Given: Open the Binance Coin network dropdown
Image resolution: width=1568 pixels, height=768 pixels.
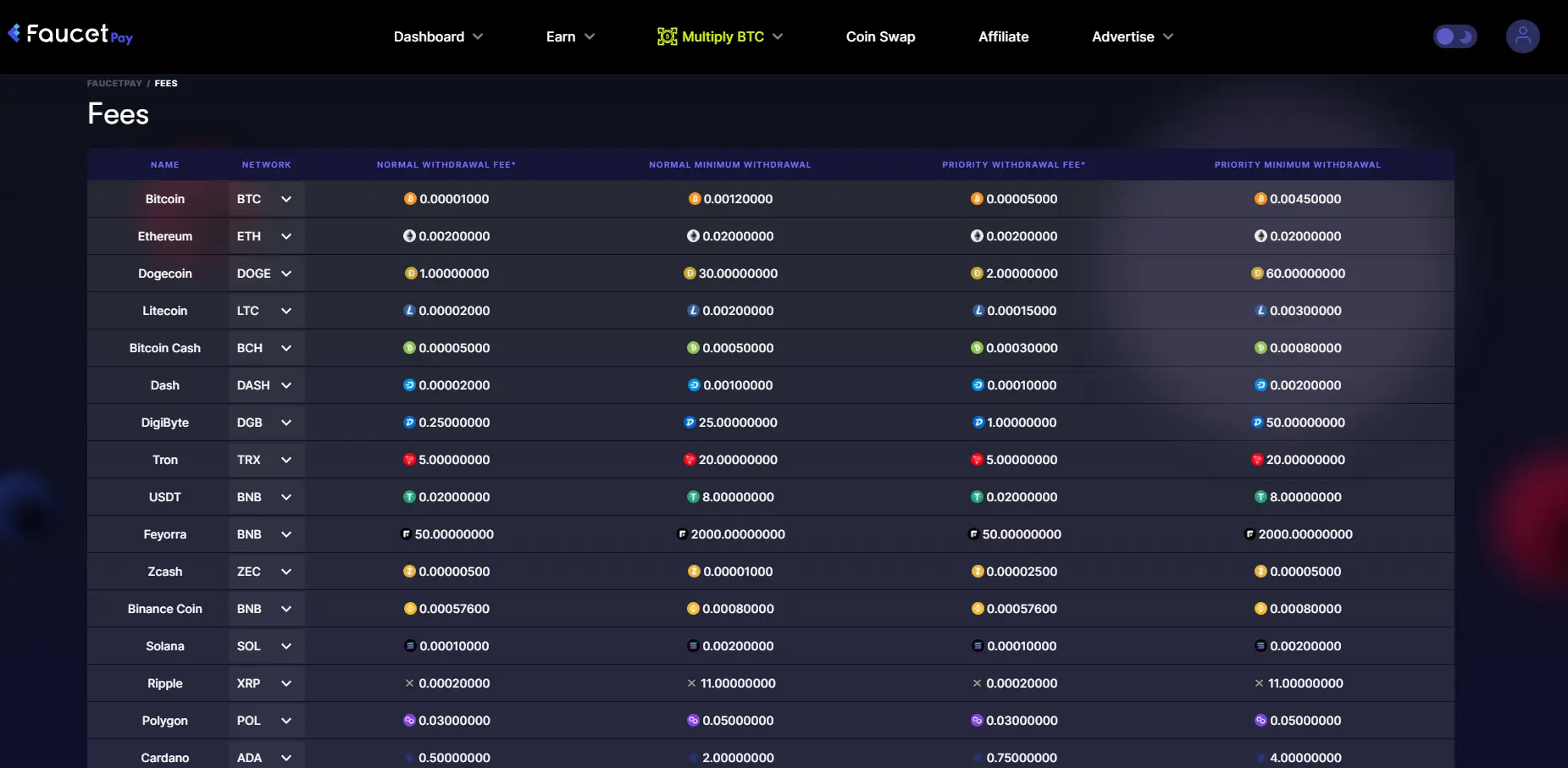Looking at the screenshot, I should (266, 609).
